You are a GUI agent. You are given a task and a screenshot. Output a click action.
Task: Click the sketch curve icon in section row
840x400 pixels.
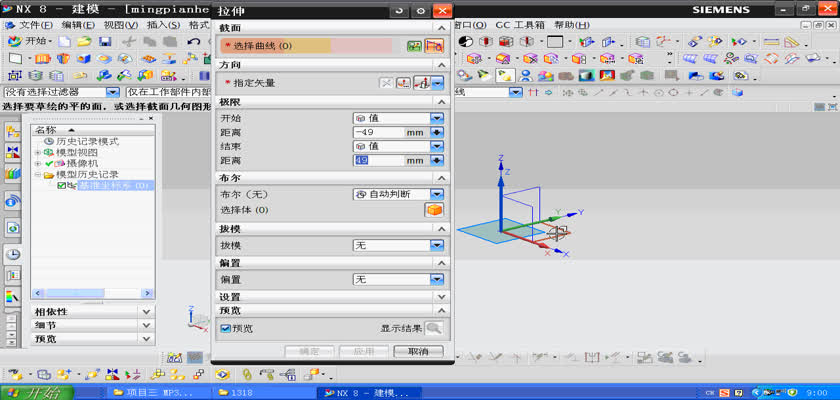tap(415, 46)
